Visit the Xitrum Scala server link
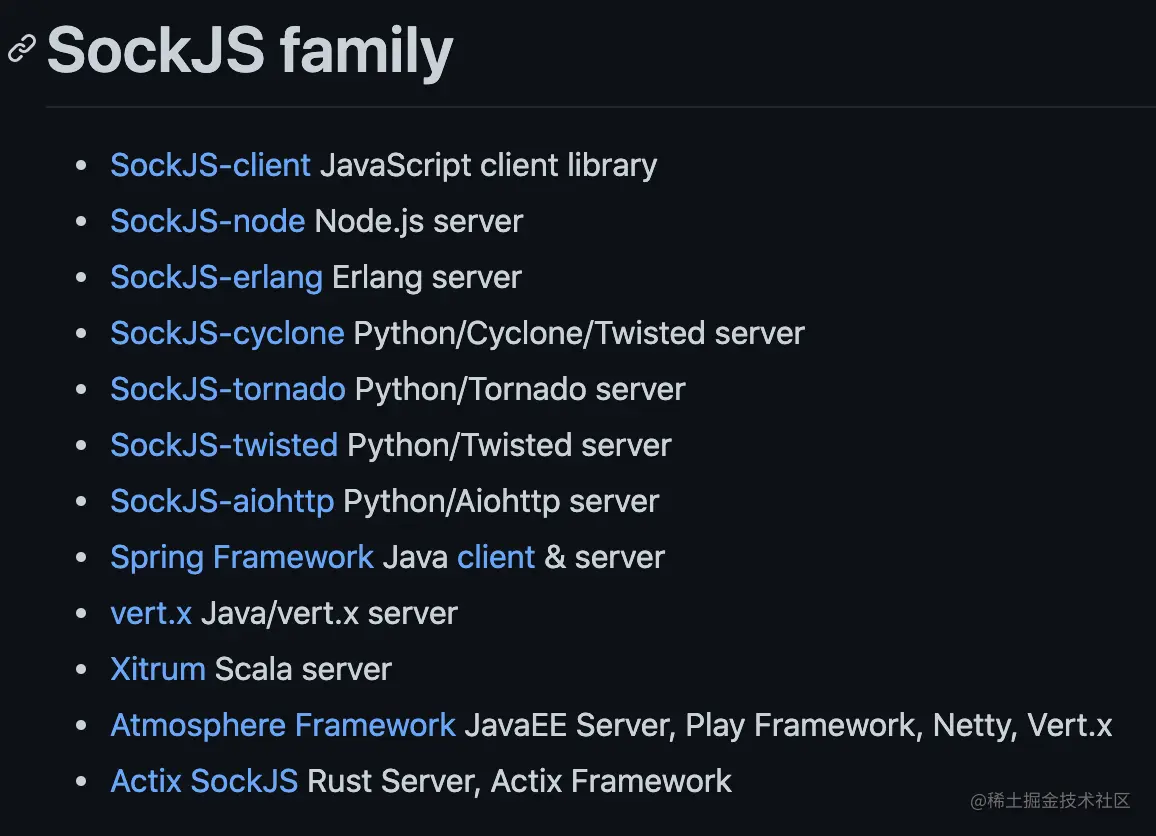The image size is (1156, 836). click(158, 669)
